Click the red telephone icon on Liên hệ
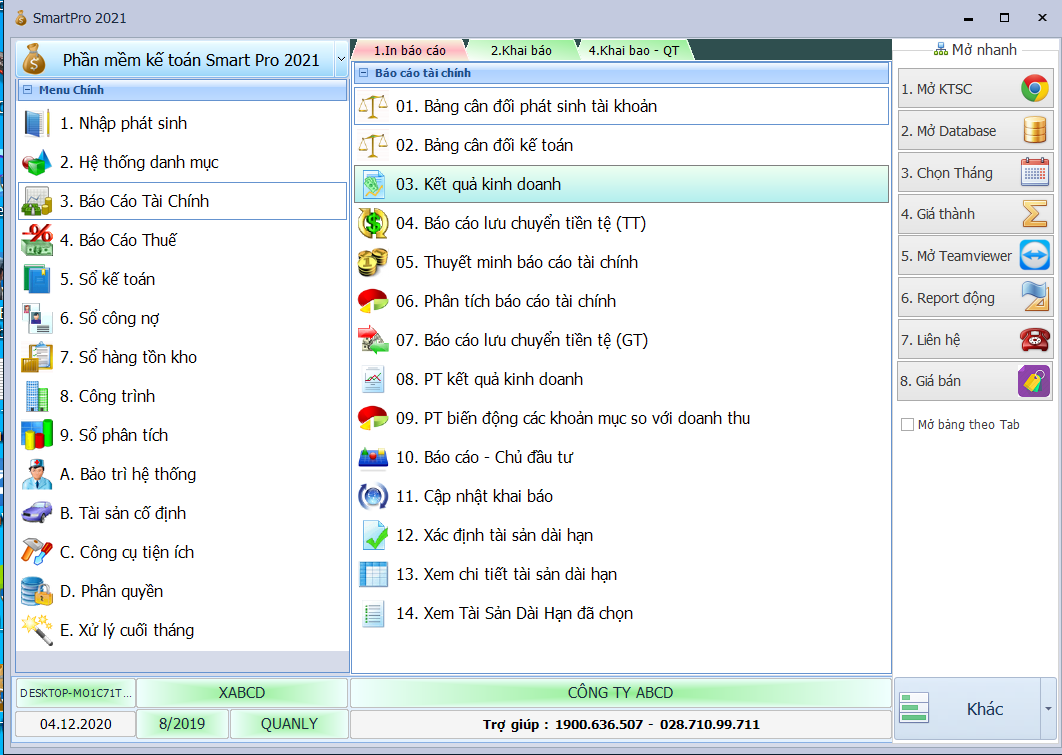 1035,339
